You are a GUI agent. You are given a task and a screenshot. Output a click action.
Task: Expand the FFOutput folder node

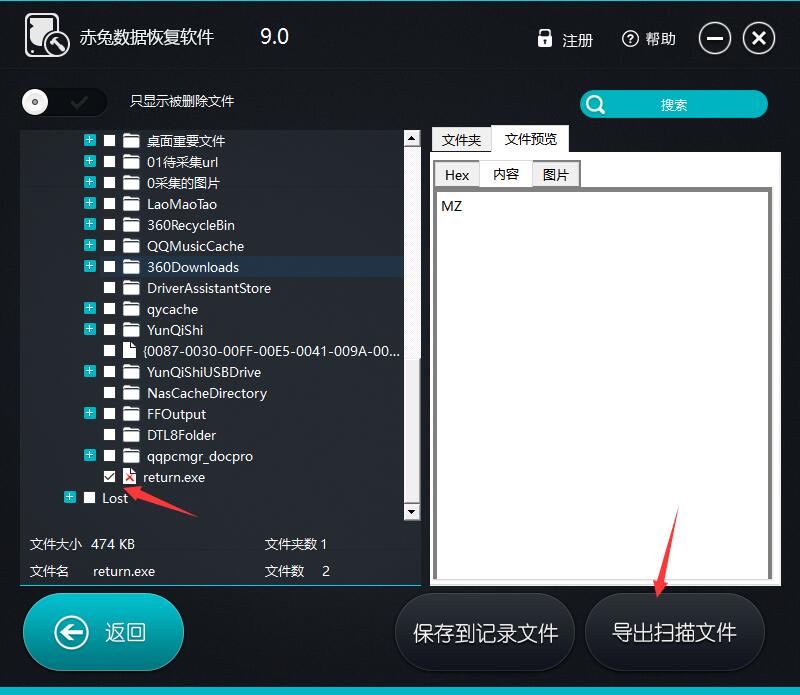tap(90, 414)
